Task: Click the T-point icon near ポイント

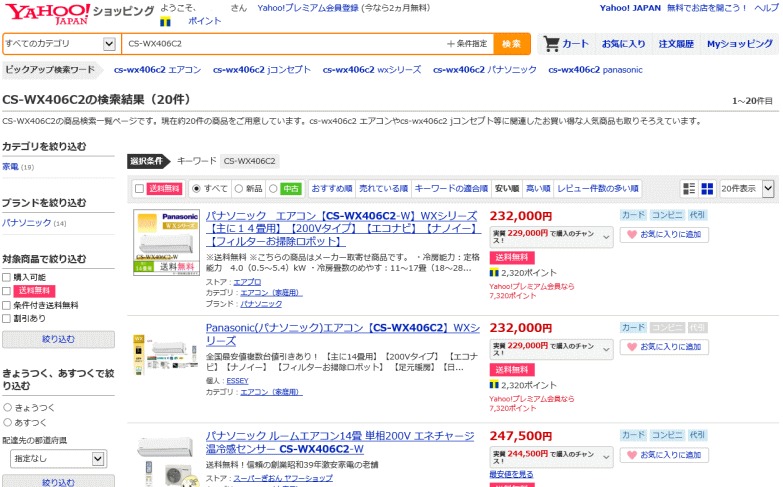Action: point(165,21)
